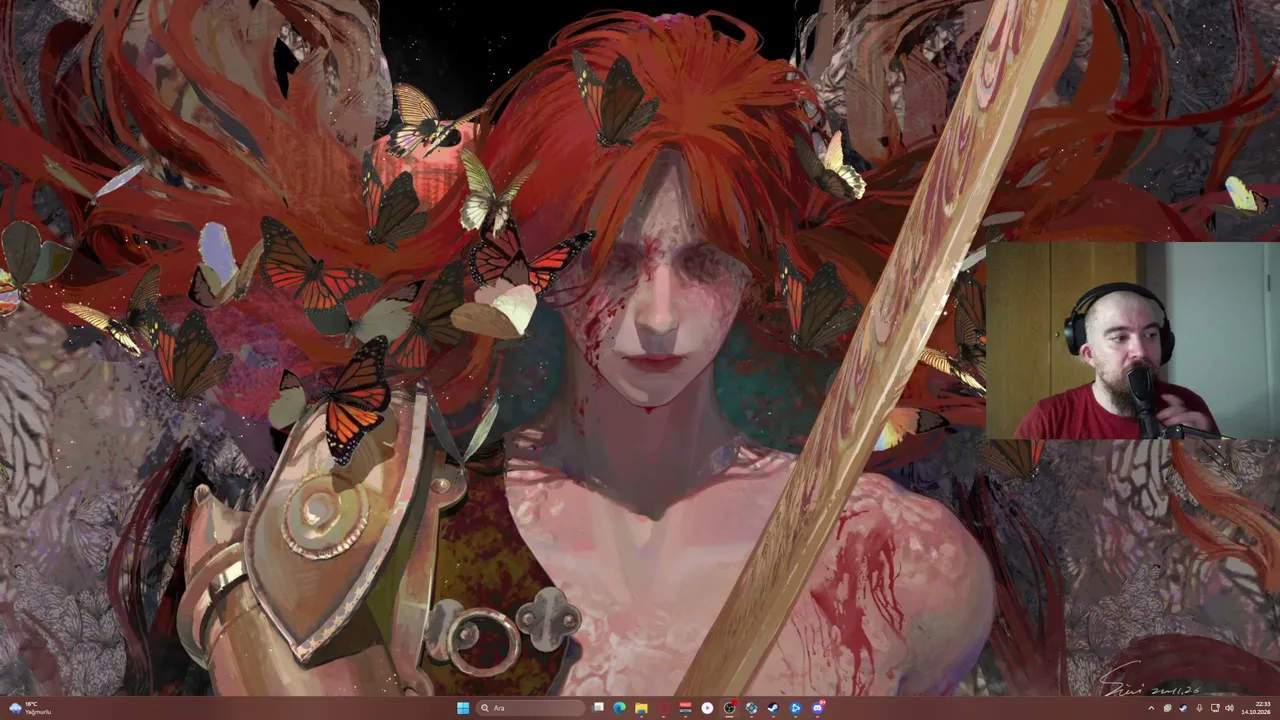Click the "Ara" taskbar search box

tap(530, 708)
